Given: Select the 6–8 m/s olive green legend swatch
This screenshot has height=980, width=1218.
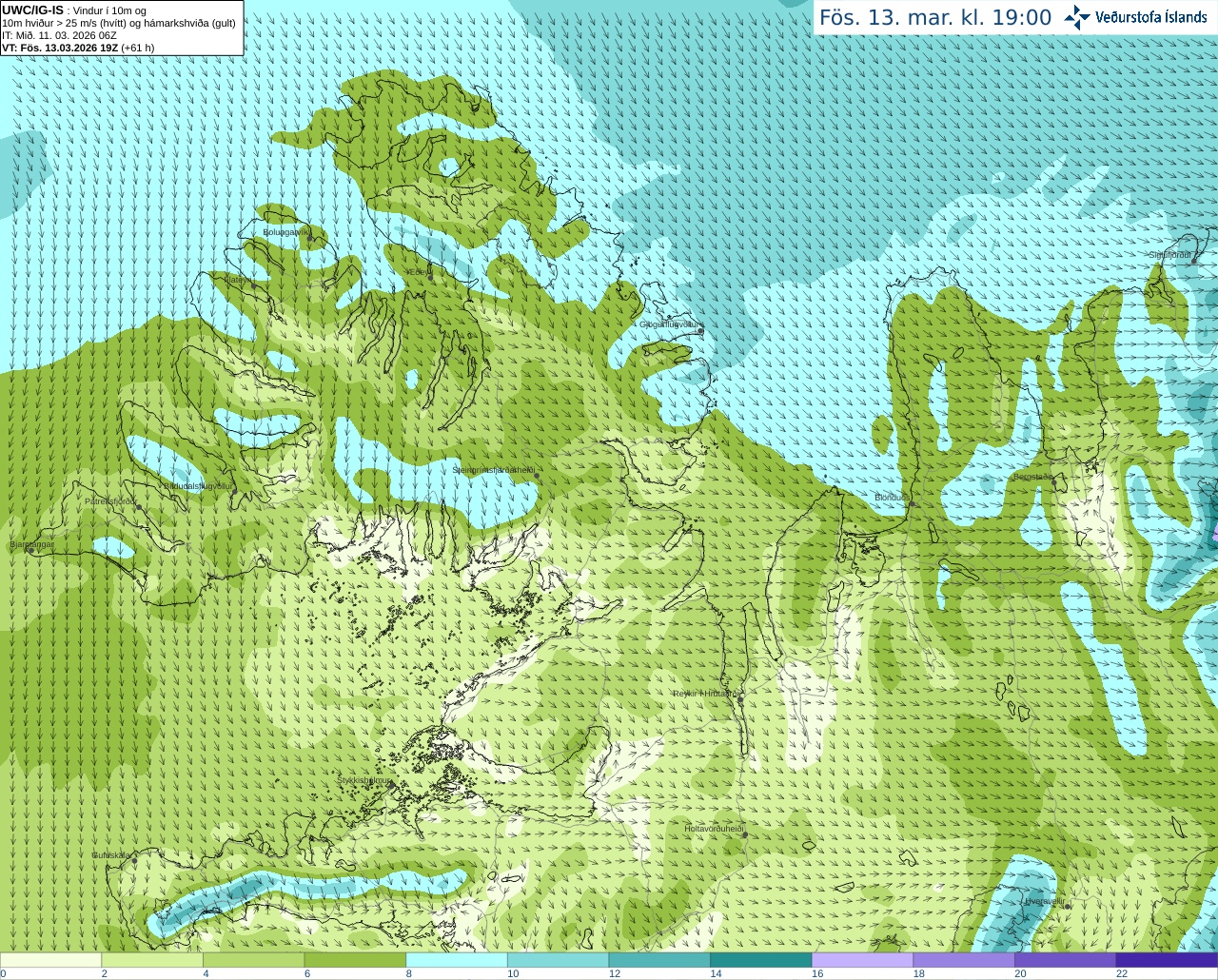Looking at the screenshot, I should pos(355,960).
